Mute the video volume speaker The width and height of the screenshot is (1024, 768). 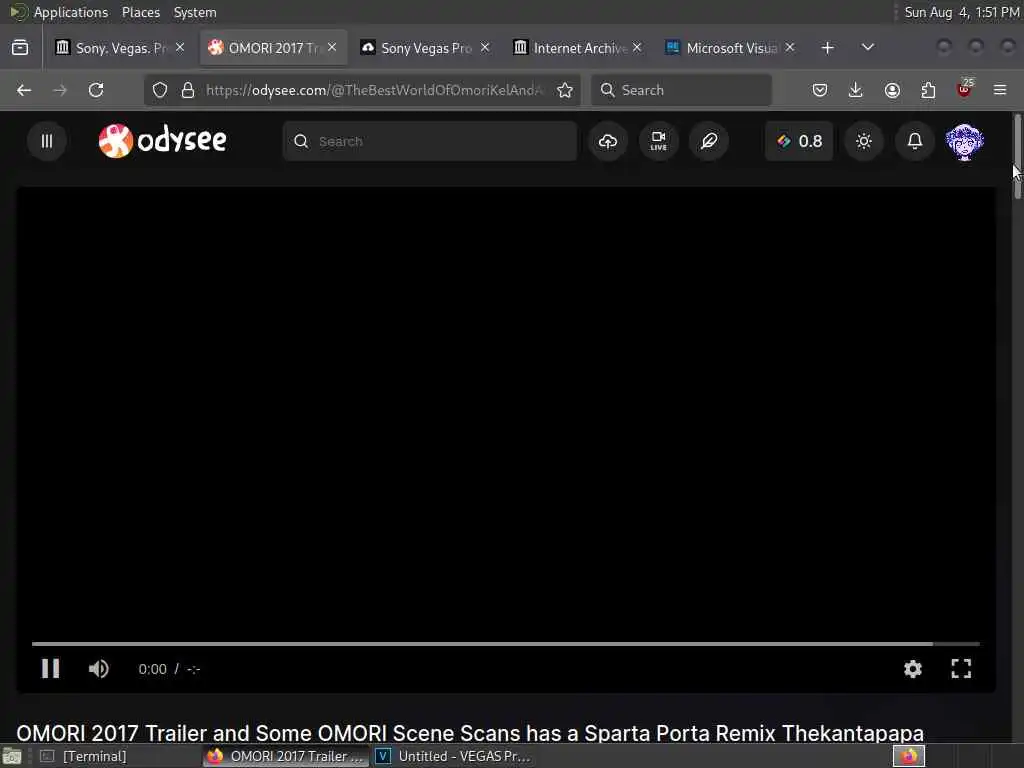pos(99,669)
